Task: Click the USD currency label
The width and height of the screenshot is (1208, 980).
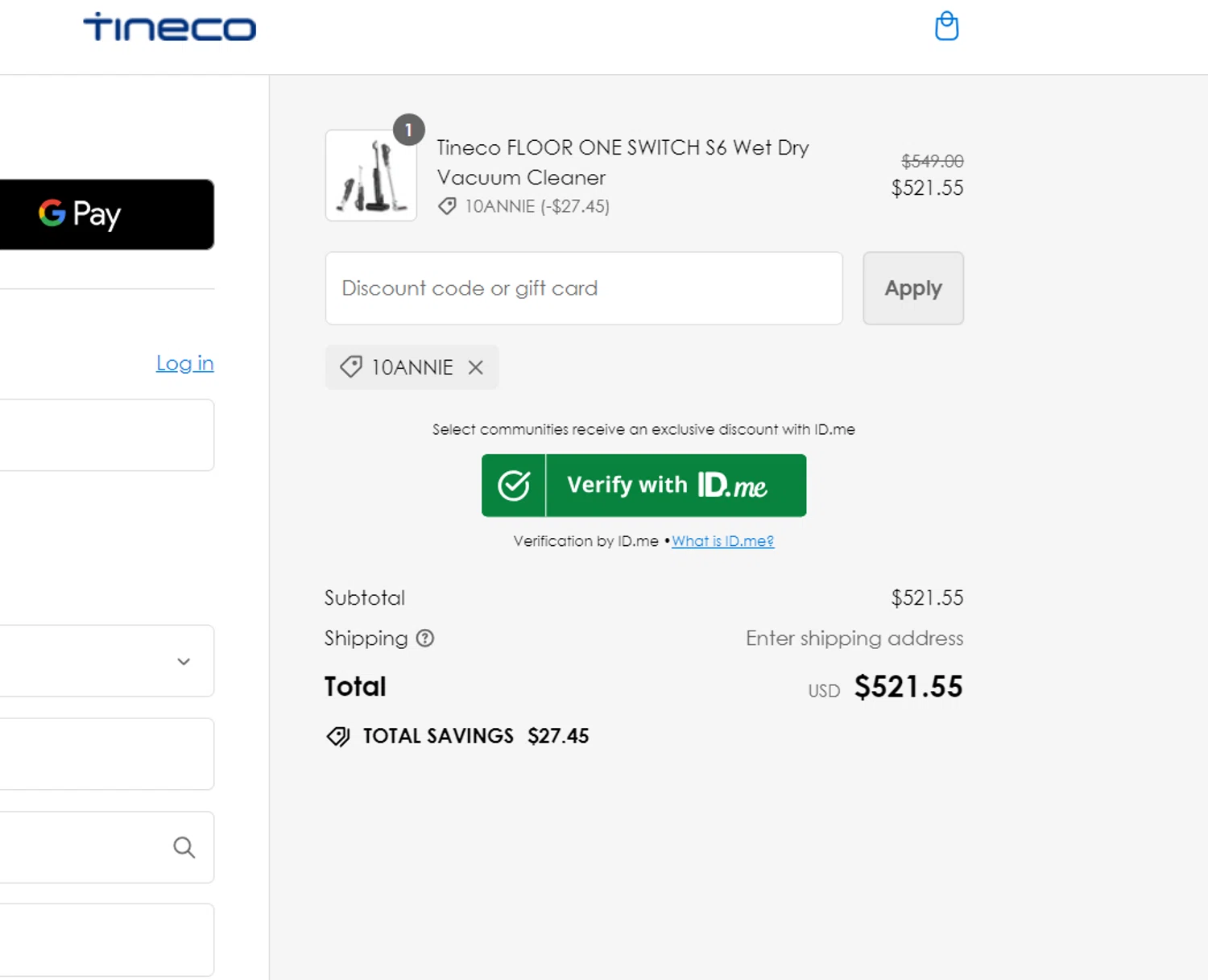Action: (x=824, y=691)
